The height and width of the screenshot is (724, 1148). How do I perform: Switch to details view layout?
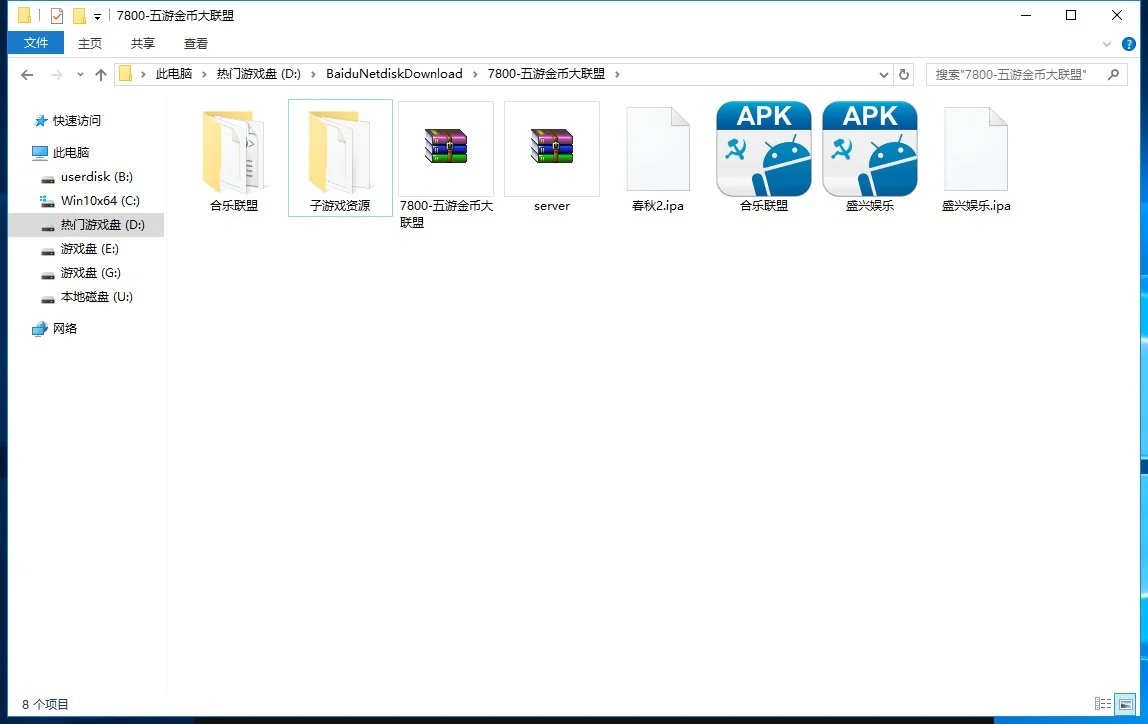1103,704
